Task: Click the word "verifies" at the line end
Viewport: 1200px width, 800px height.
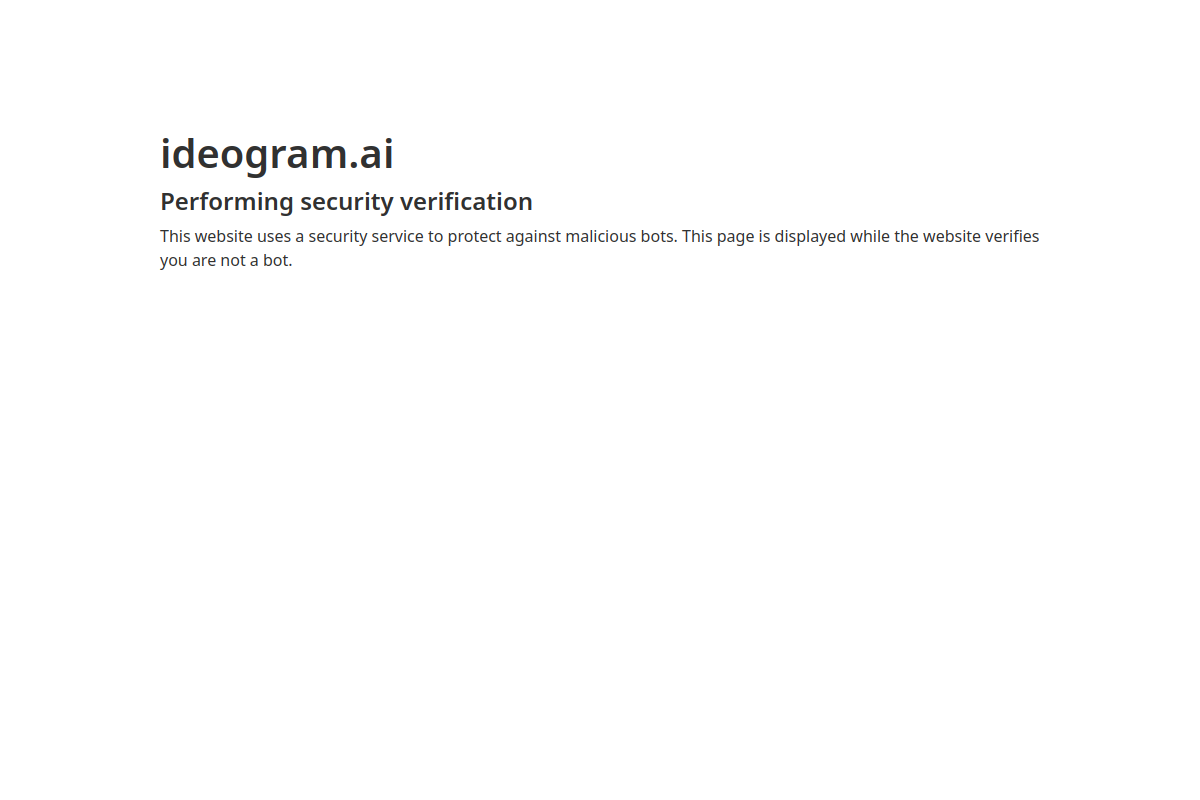Action: click(x=1012, y=237)
